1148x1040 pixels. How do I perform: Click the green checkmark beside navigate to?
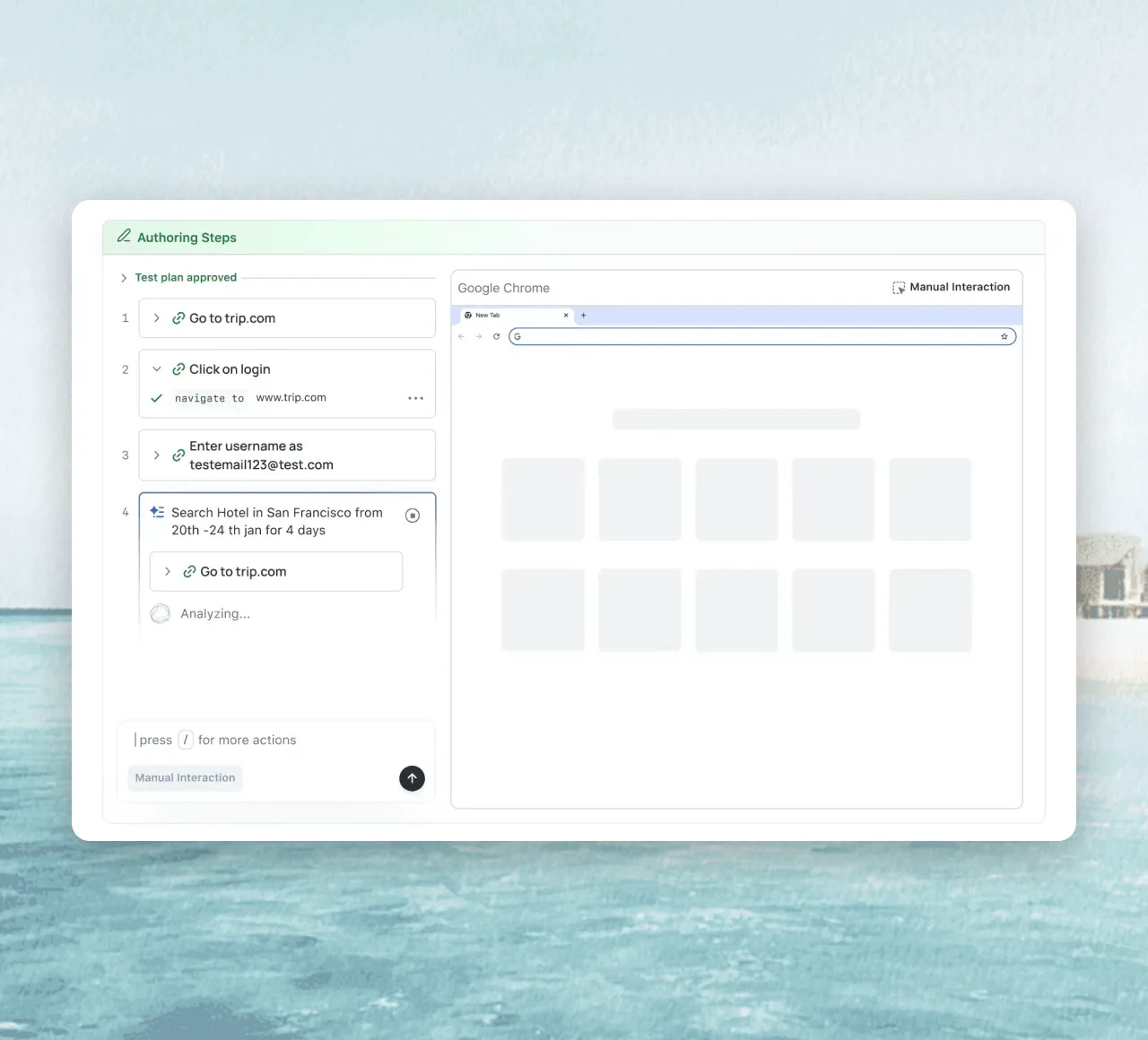pos(157,398)
